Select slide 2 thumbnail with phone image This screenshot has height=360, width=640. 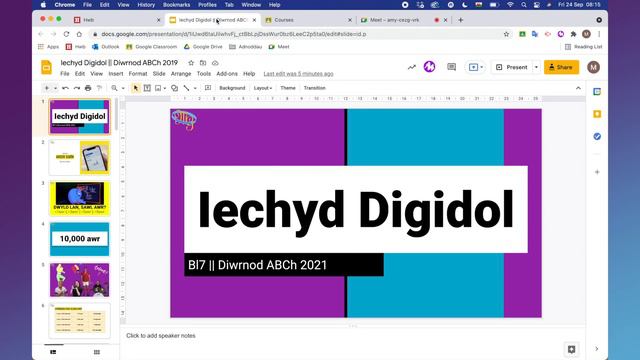tap(80, 158)
